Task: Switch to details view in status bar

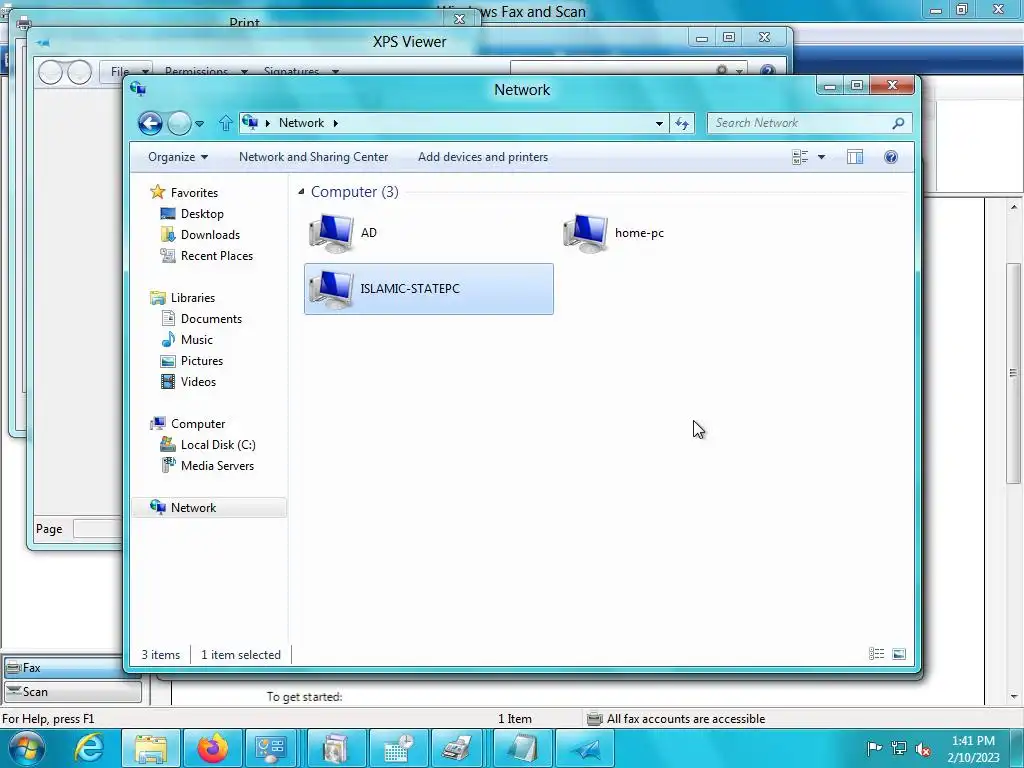Action: 876,654
